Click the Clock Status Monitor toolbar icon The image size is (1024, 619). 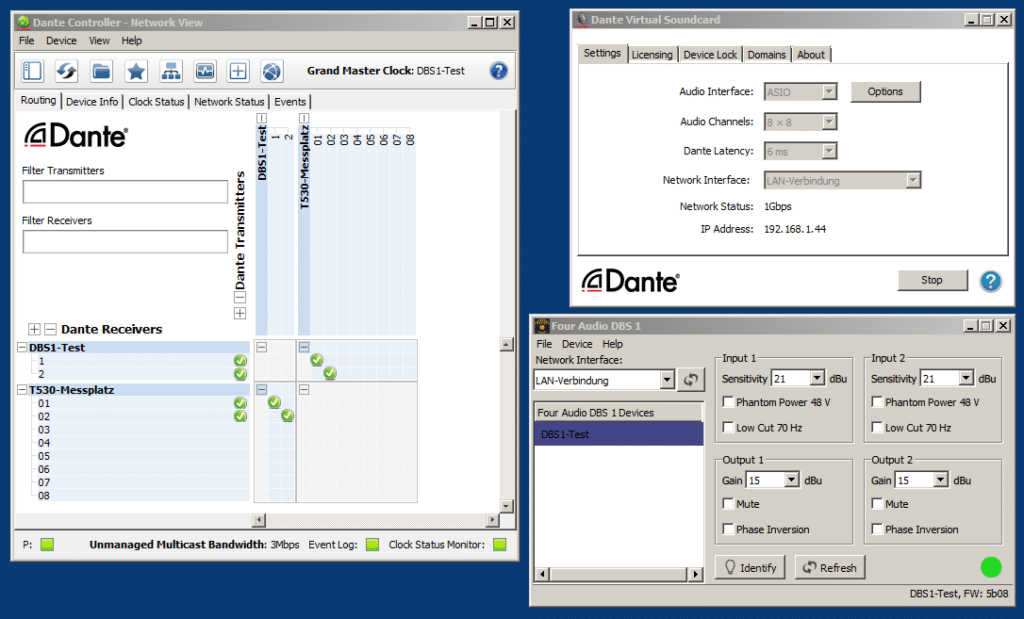point(204,71)
